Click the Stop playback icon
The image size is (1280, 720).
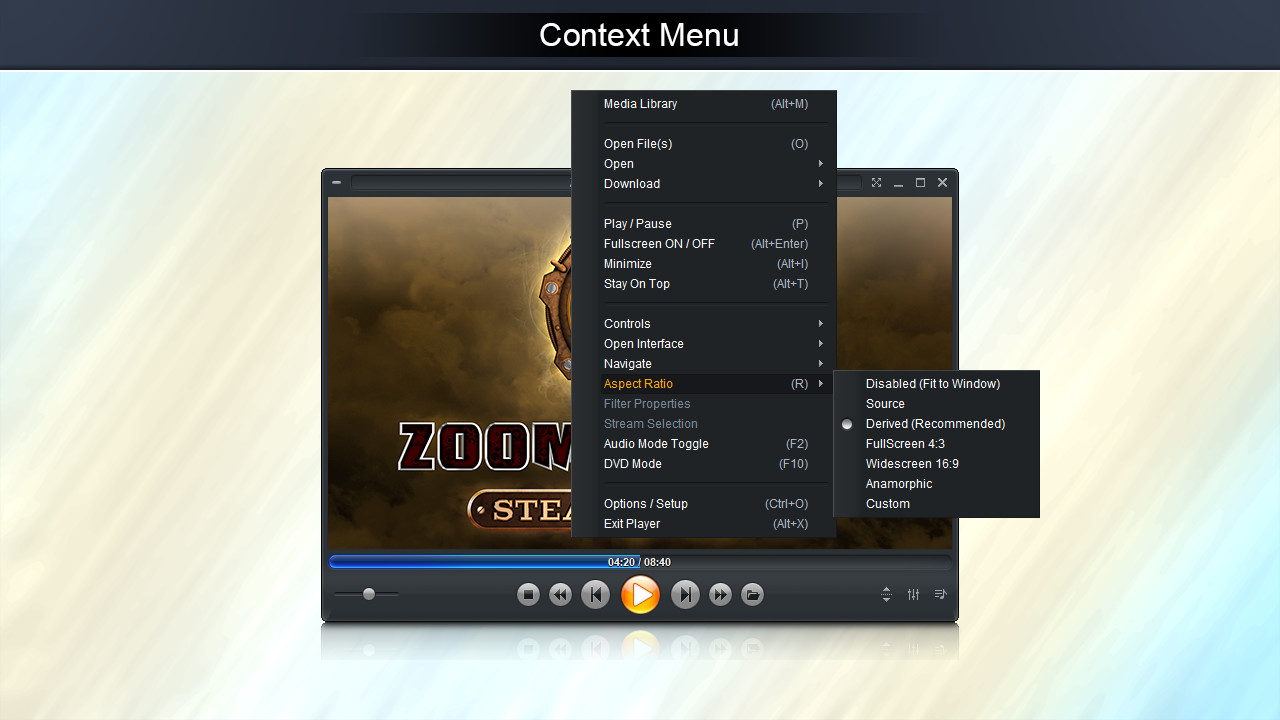[528, 595]
